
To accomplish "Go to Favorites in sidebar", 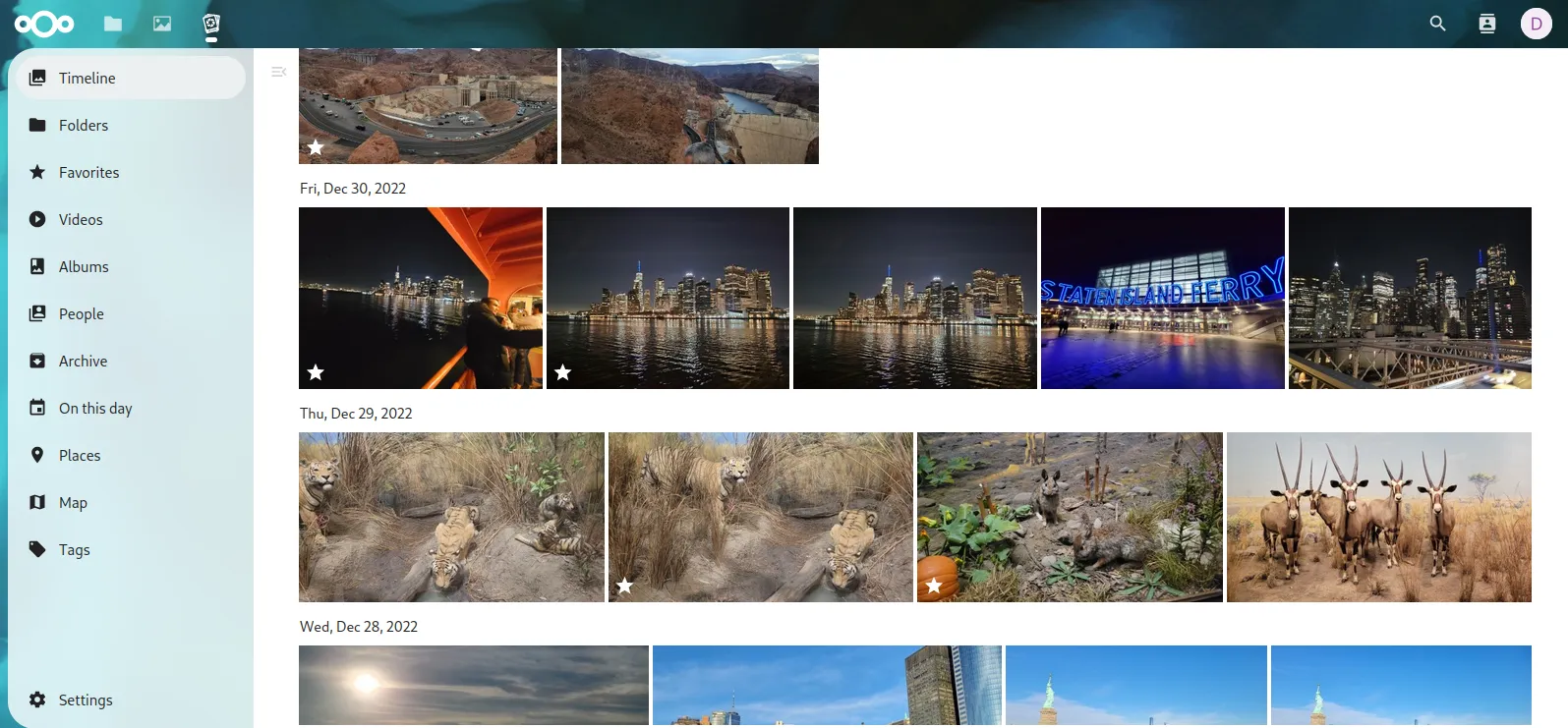I will click(x=88, y=172).
